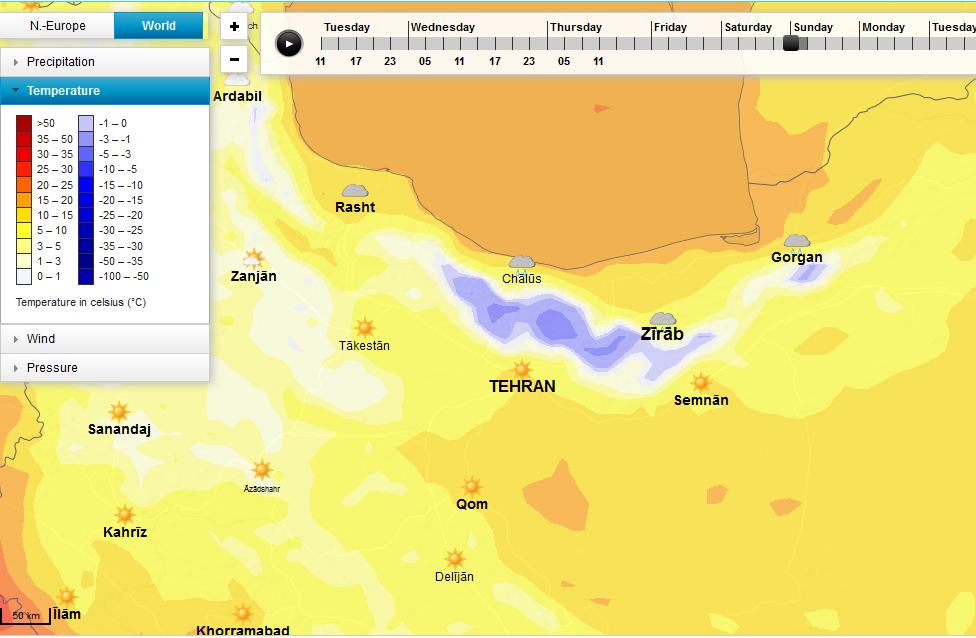Play the forecast animation
This screenshot has height=638, width=976.
click(x=289, y=44)
